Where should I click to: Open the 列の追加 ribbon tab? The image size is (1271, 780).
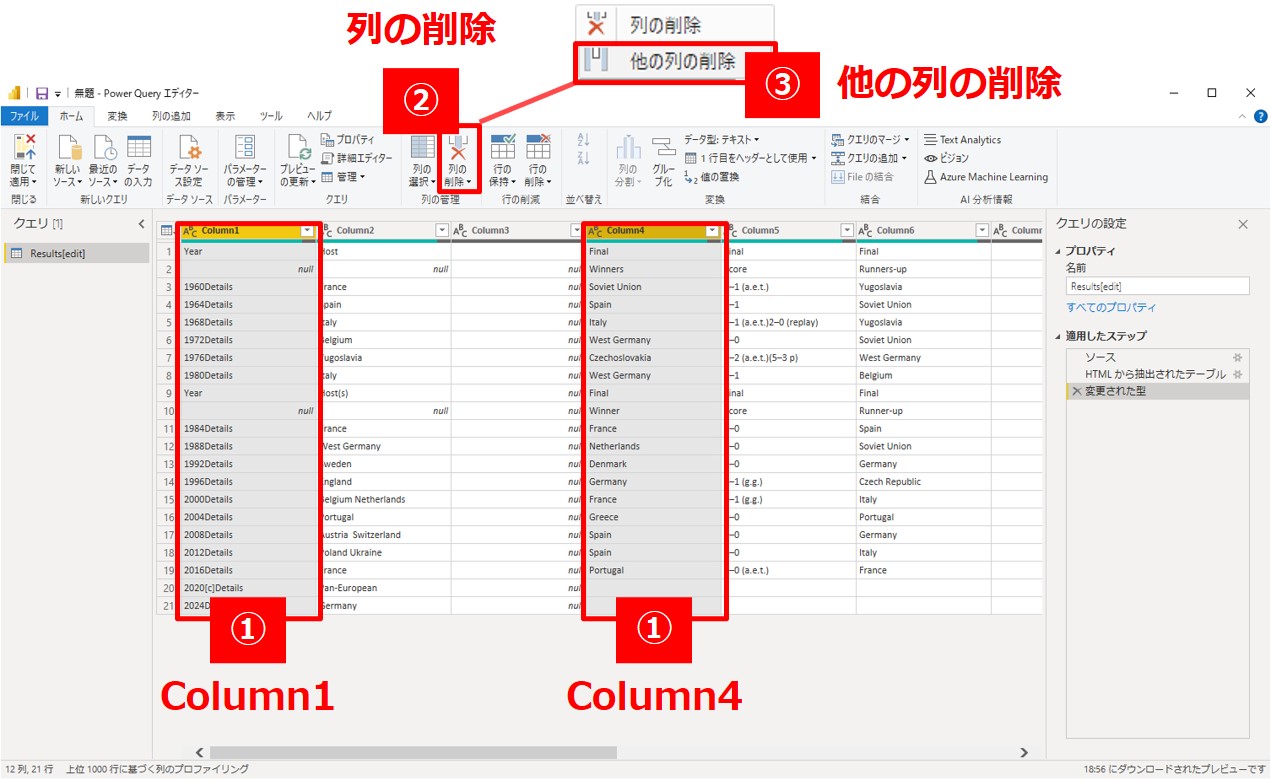coord(171,116)
